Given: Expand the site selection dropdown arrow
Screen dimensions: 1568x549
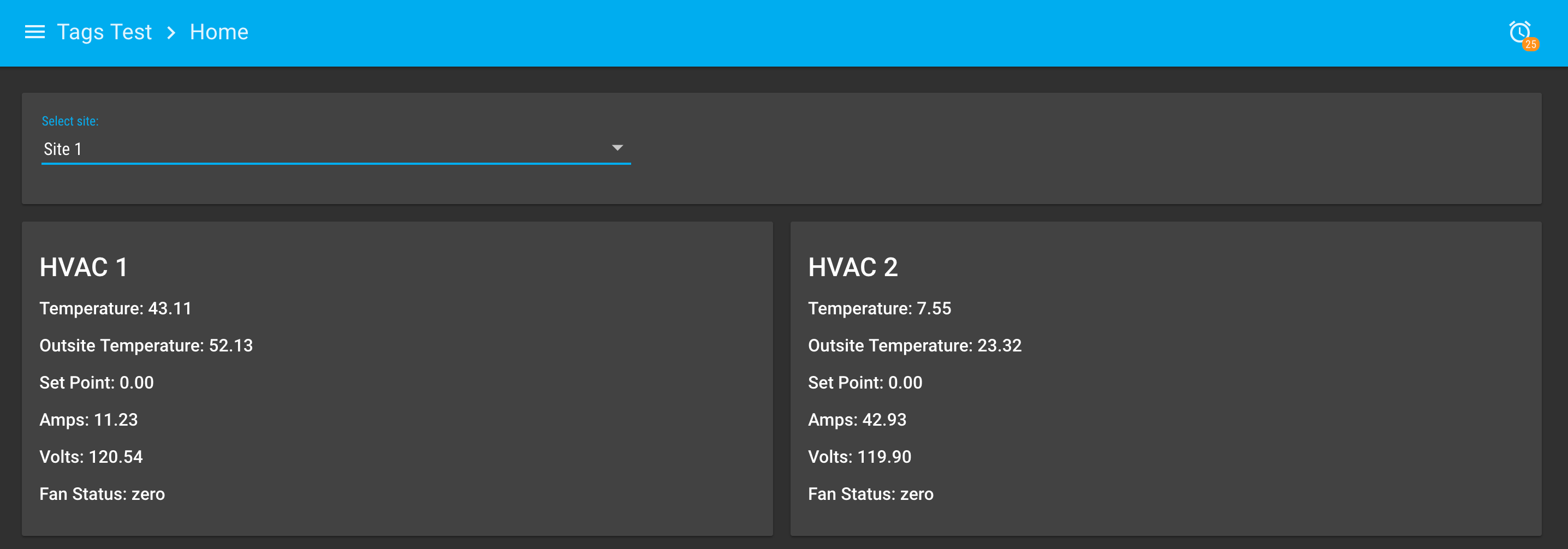Looking at the screenshot, I should tap(617, 148).
